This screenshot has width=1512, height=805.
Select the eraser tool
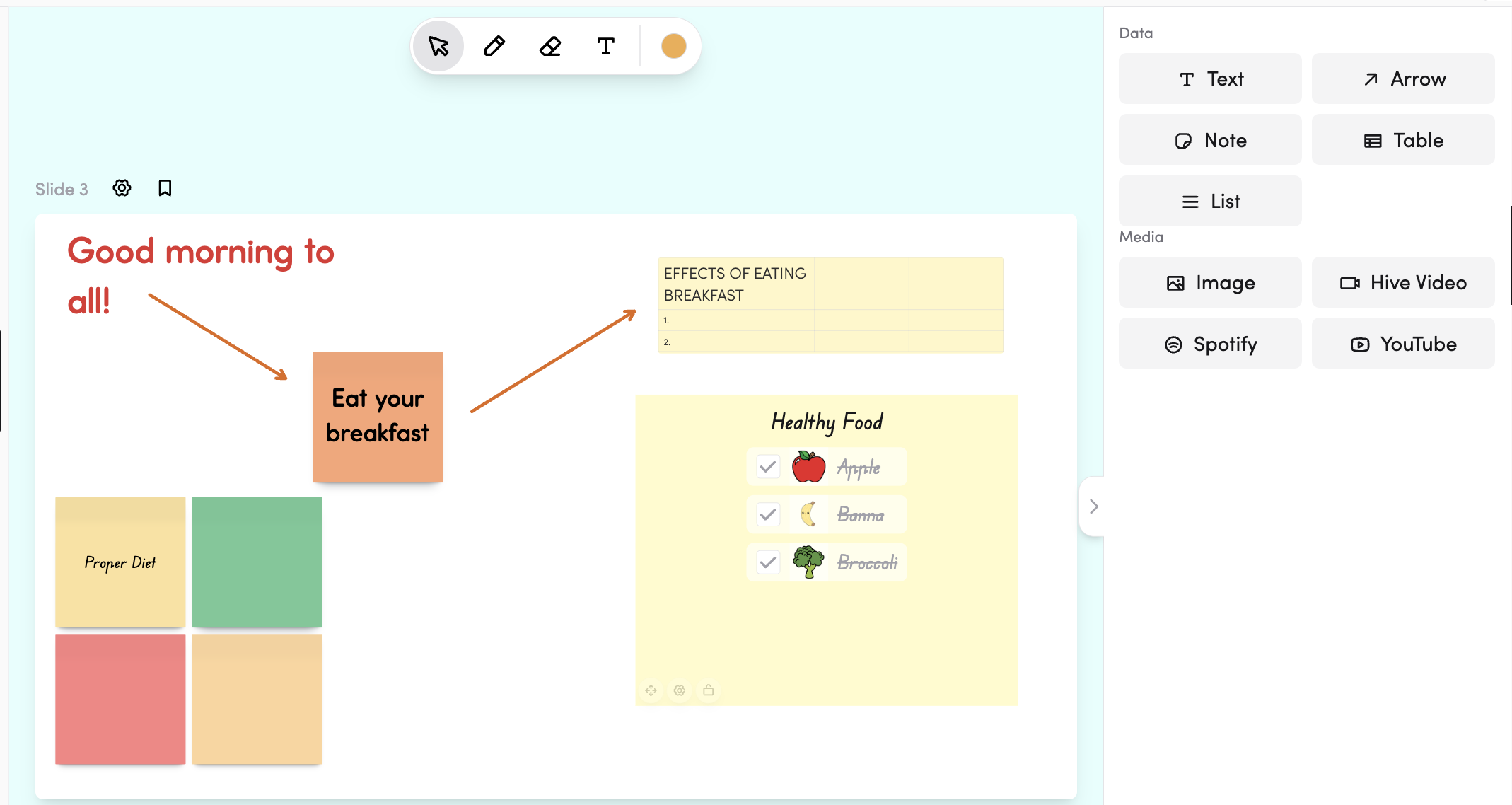tap(550, 47)
